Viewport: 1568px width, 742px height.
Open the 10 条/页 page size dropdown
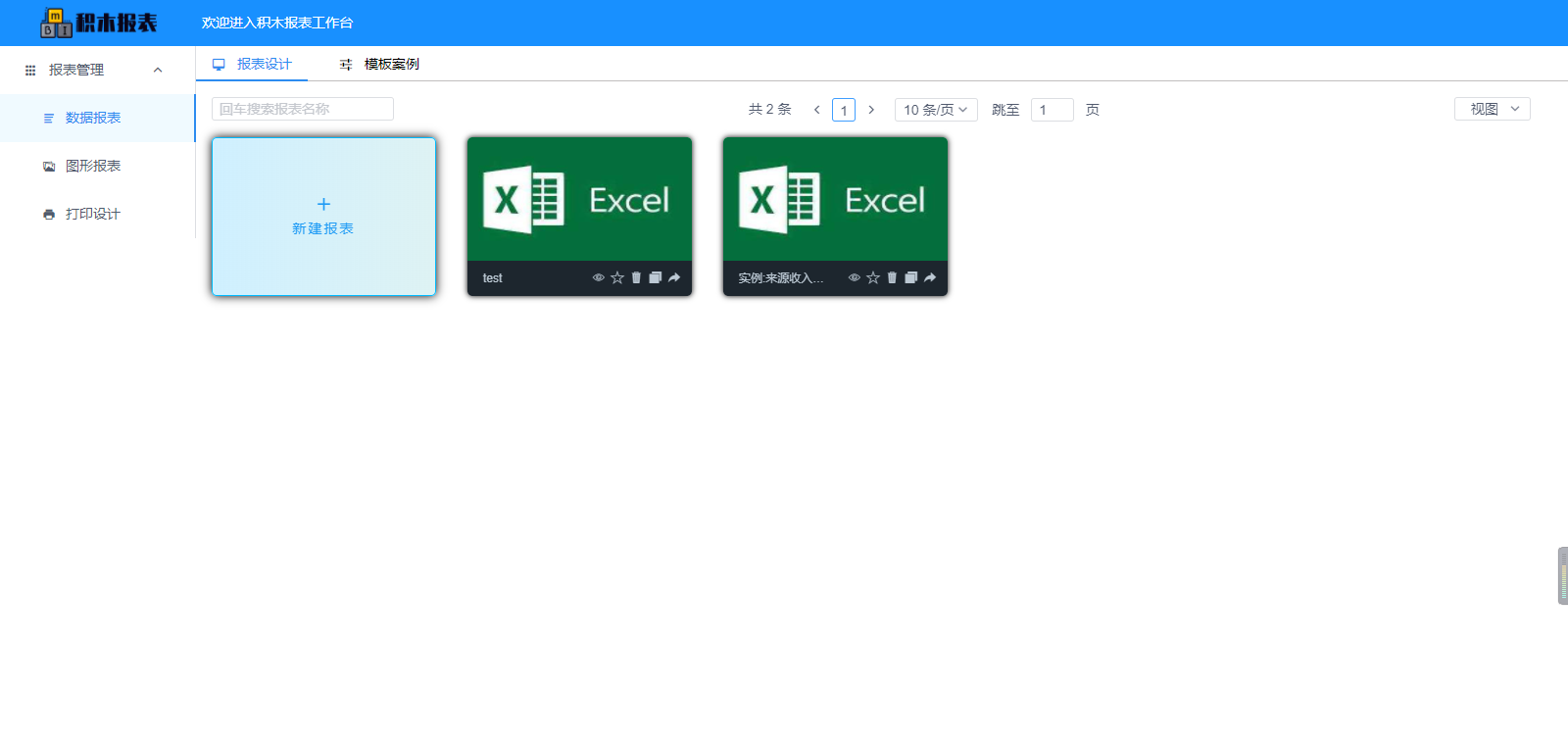click(936, 110)
